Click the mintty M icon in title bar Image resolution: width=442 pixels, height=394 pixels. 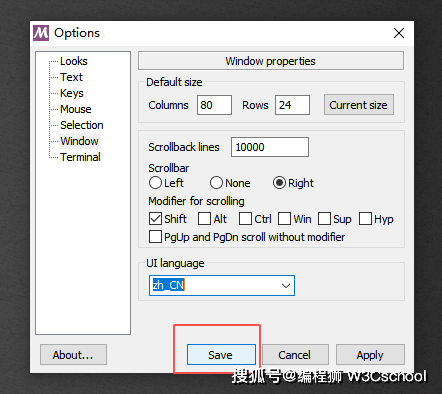[41, 33]
